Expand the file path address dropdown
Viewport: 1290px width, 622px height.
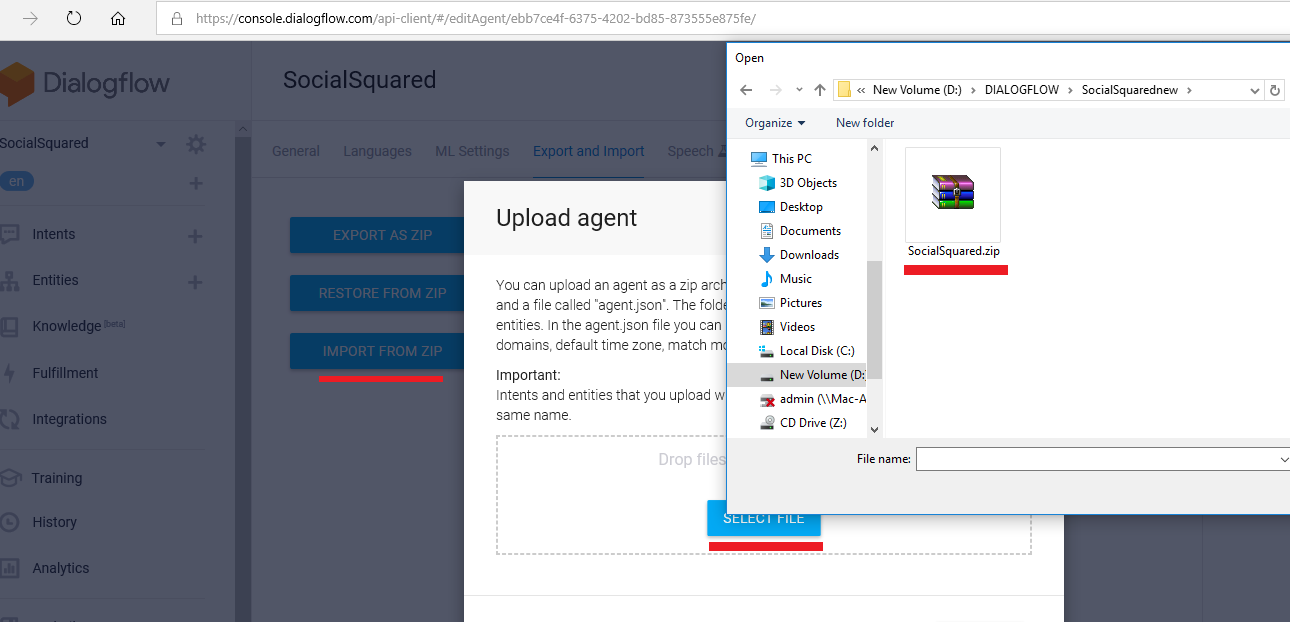click(x=1255, y=90)
